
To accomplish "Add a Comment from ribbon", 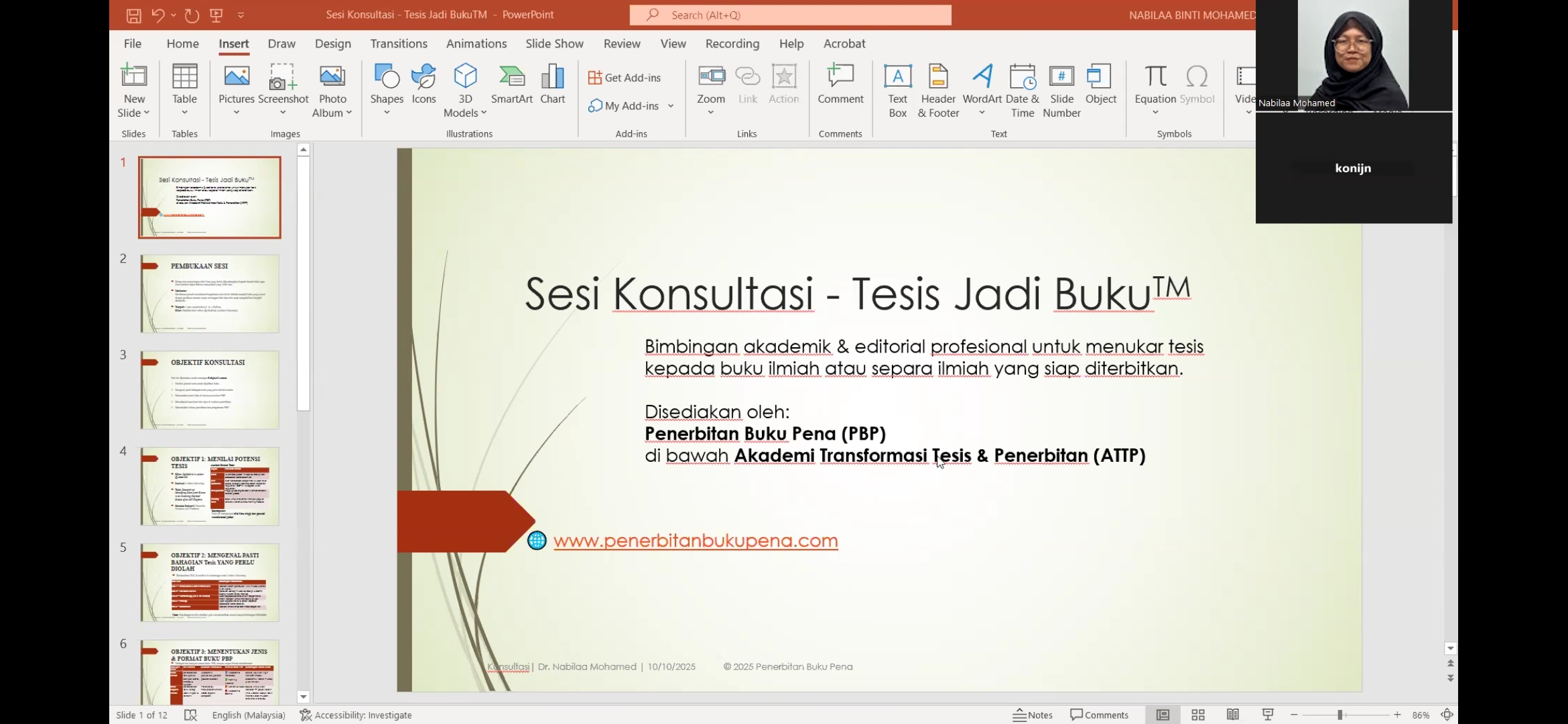I will 840,84.
